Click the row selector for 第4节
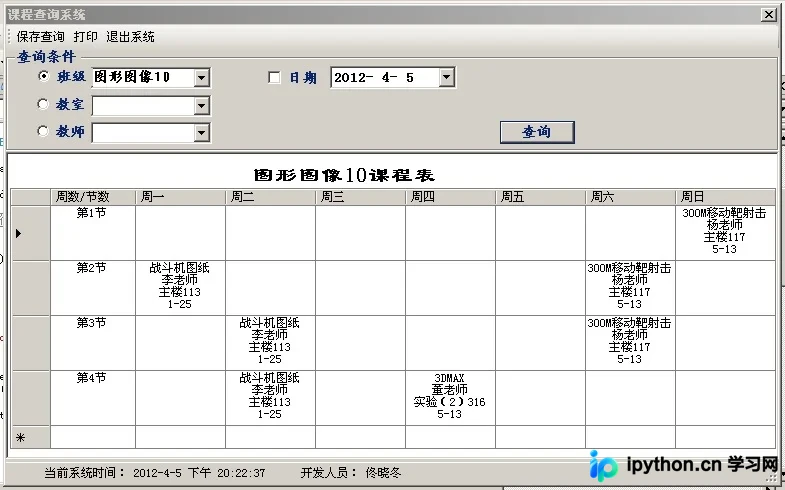Screen dimensions: 785x490 click(x=30, y=398)
